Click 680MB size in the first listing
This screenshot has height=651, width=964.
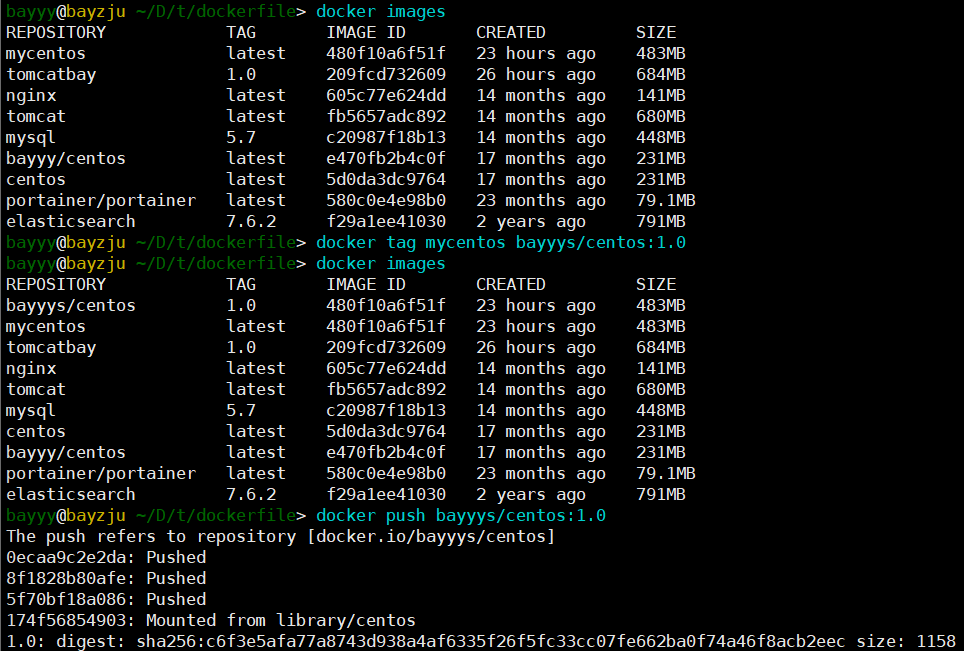(x=660, y=116)
